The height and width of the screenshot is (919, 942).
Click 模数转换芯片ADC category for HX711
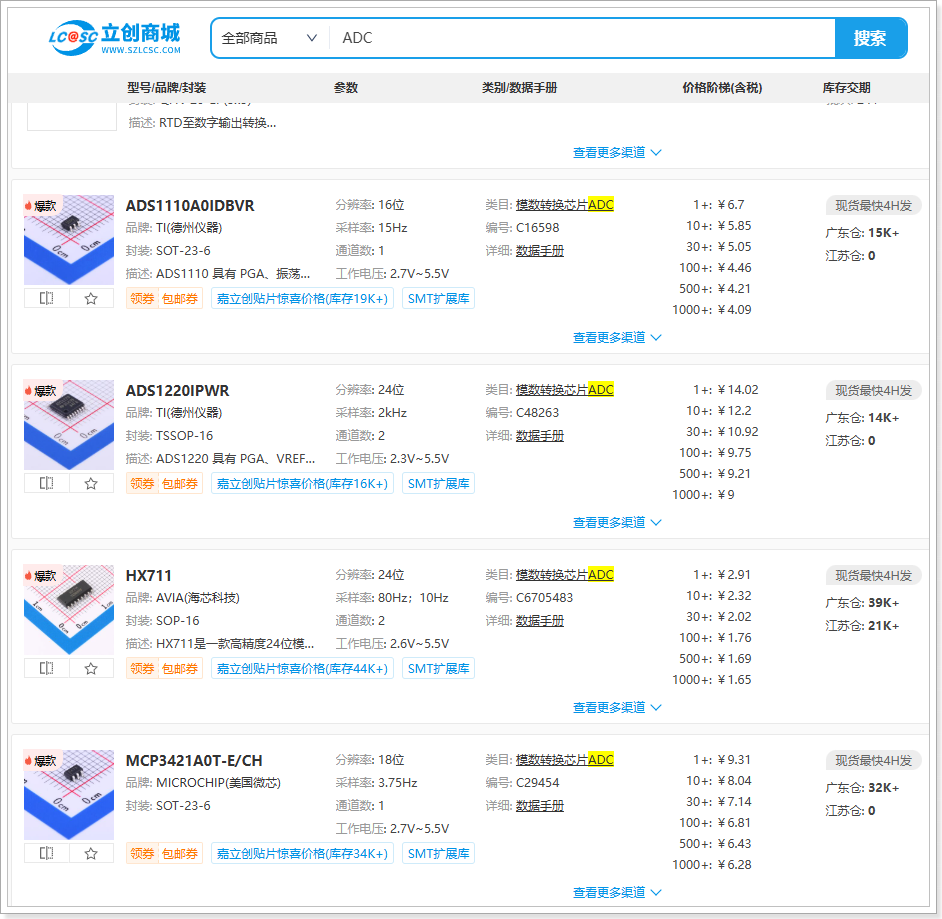[x=565, y=575]
